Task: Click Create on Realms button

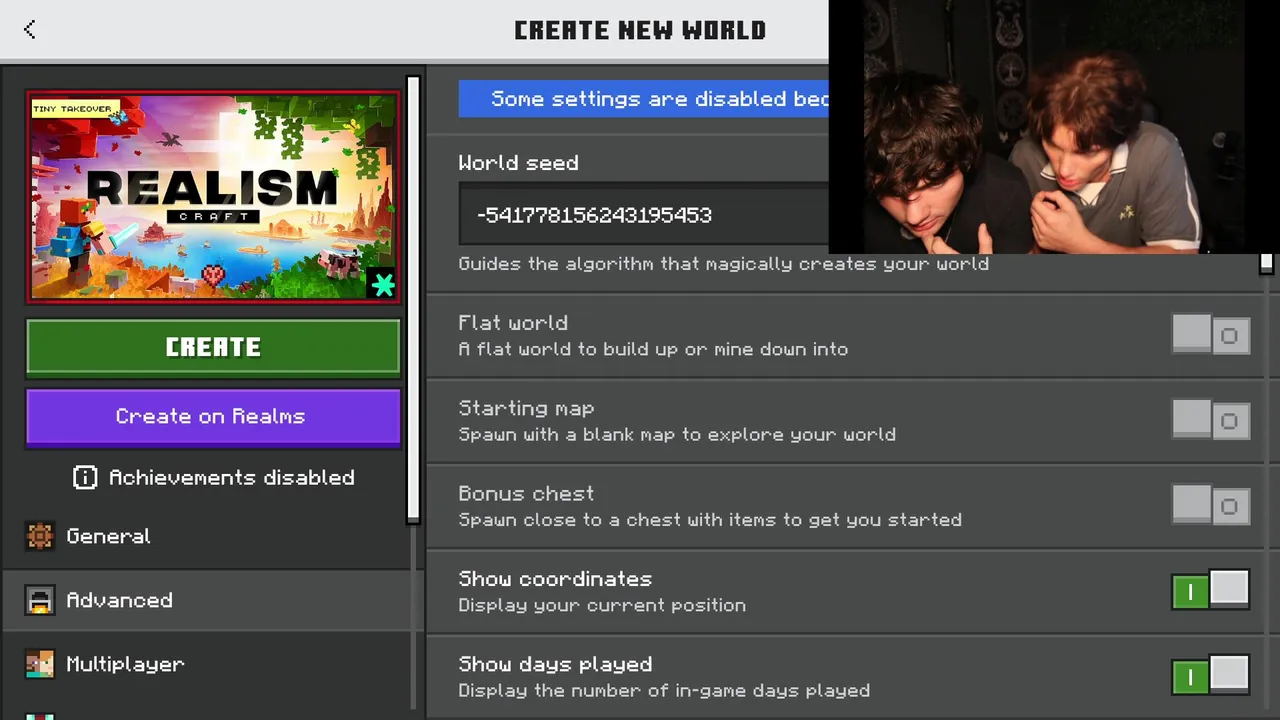Action: [213, 416]
